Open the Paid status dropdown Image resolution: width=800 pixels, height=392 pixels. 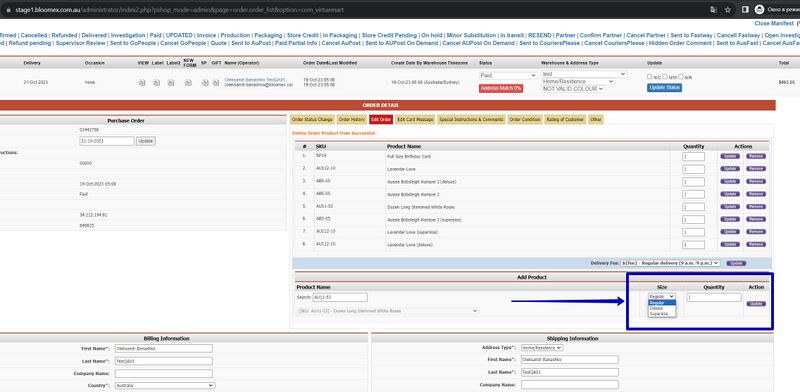click(x=508, y=76)
